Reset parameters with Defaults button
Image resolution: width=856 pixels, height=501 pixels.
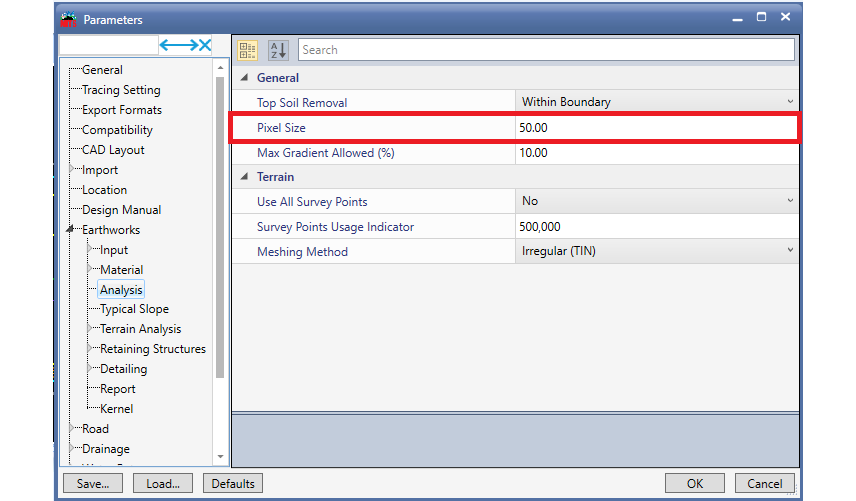click(x=233, y=484)
